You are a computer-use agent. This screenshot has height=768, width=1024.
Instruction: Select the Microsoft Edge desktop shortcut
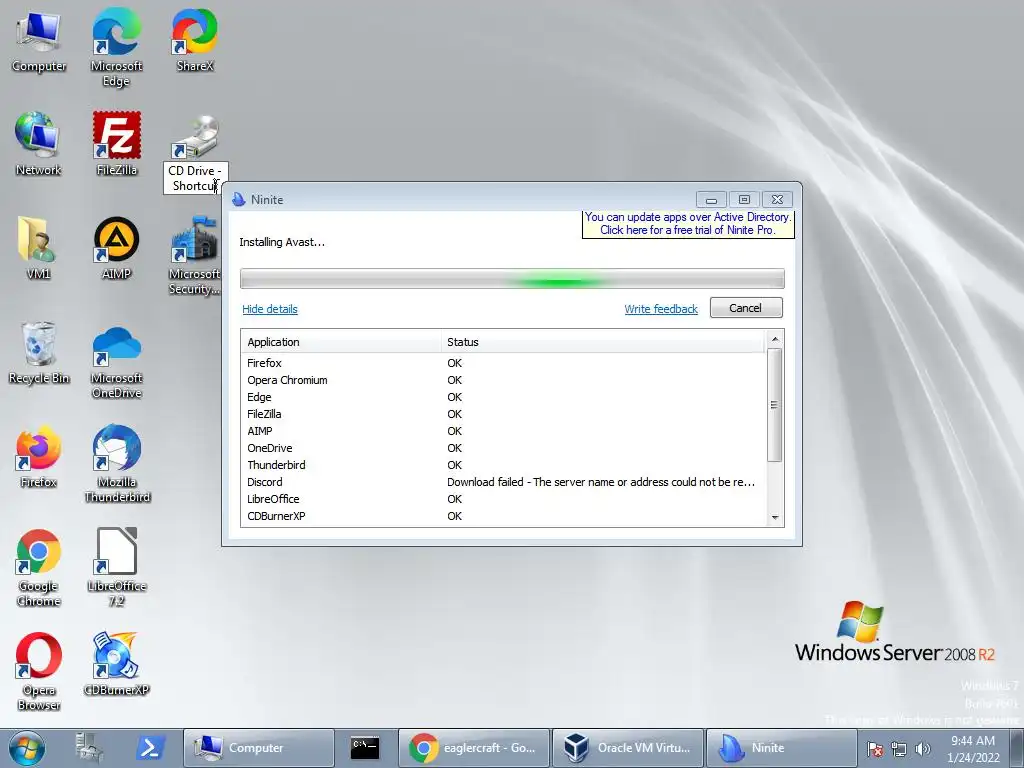116,49
